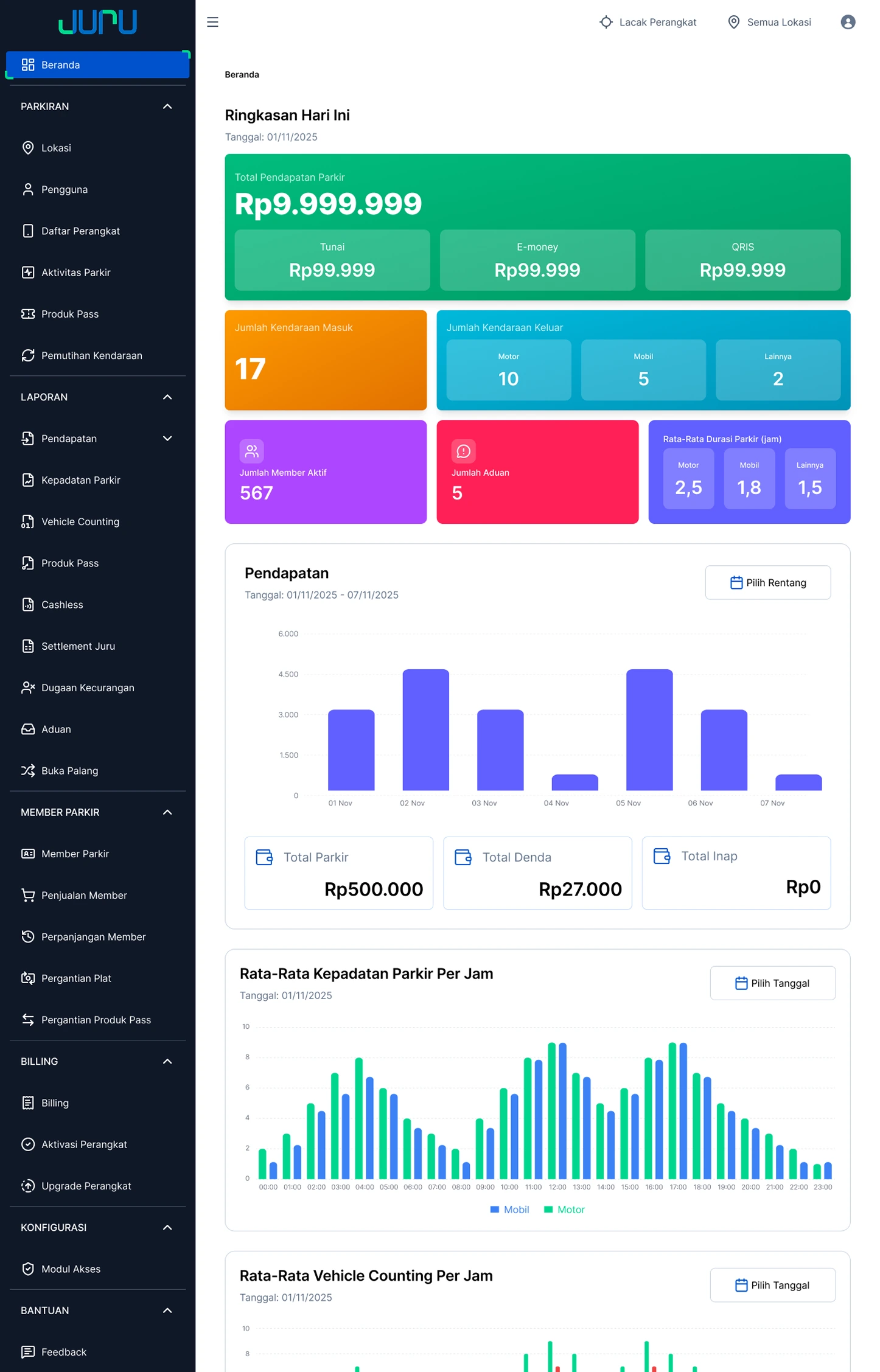Open the Semua Lokasi location selector

pos(770,23)
